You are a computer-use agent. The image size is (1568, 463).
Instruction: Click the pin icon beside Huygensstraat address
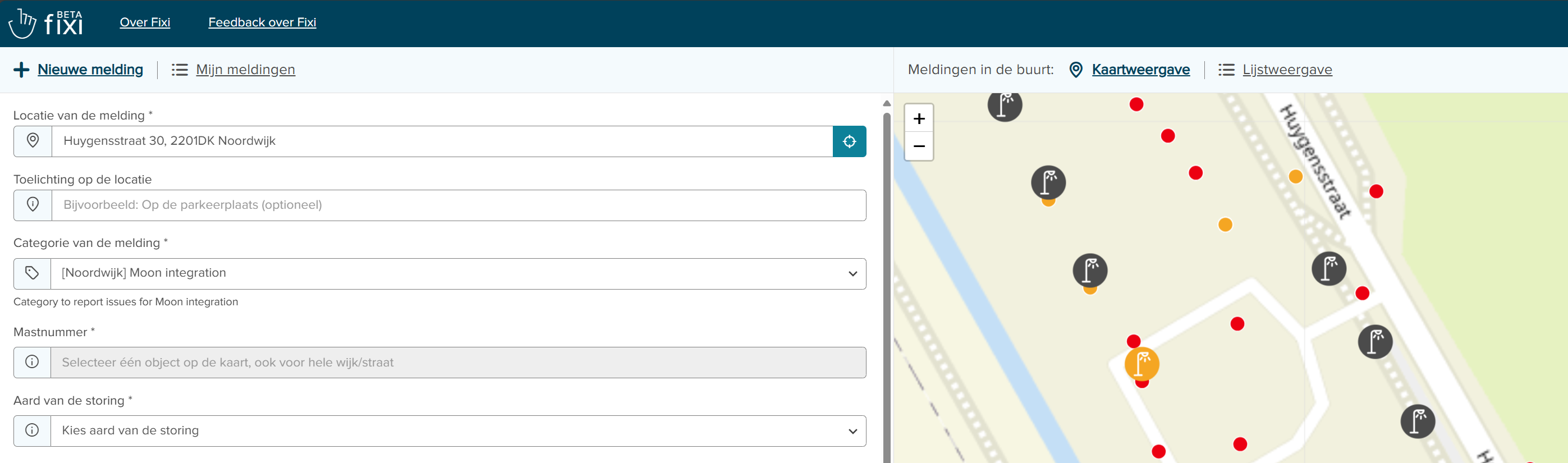tap(33, 141)
